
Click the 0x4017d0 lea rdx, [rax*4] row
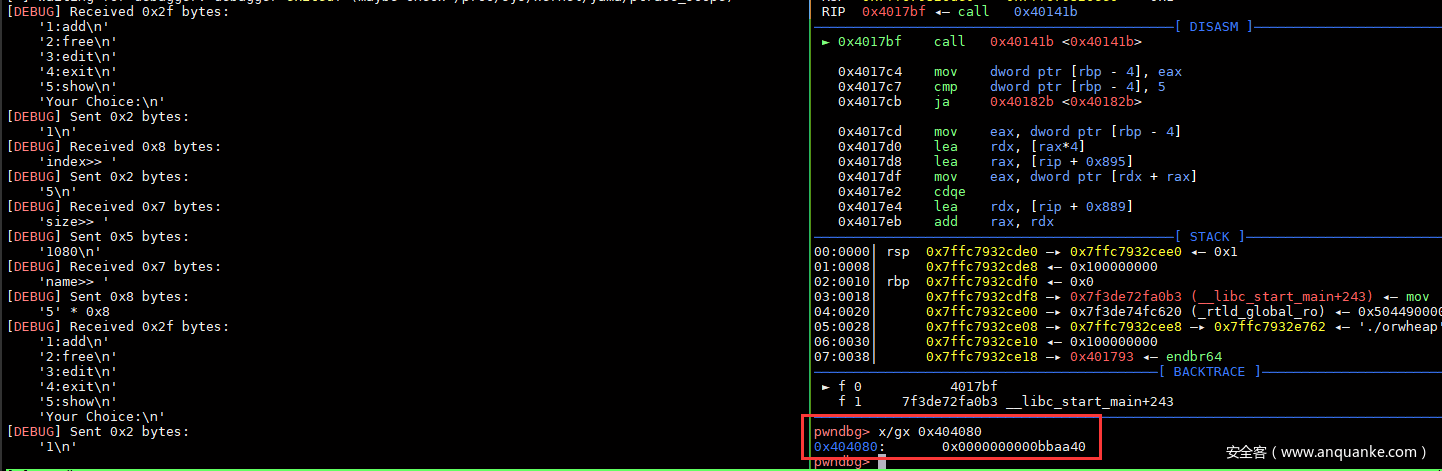[x=963, y=146]
